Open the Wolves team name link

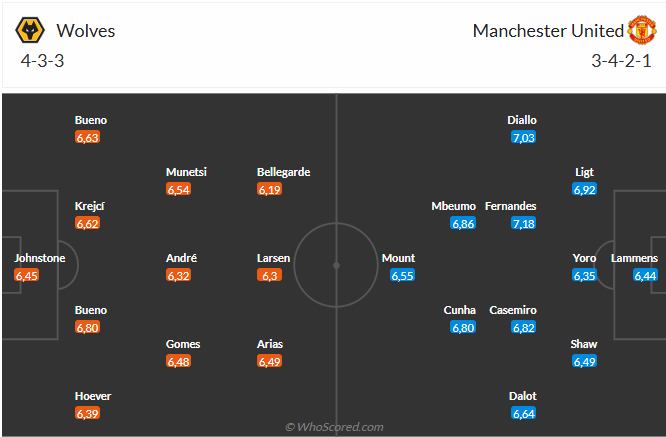click(x=86, y=31)
